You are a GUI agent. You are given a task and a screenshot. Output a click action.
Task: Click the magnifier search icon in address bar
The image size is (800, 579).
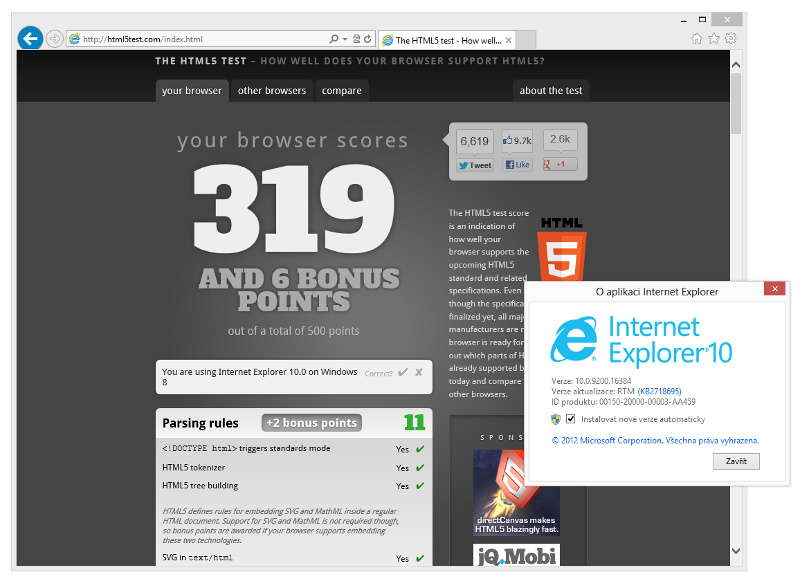coord(334,39)
